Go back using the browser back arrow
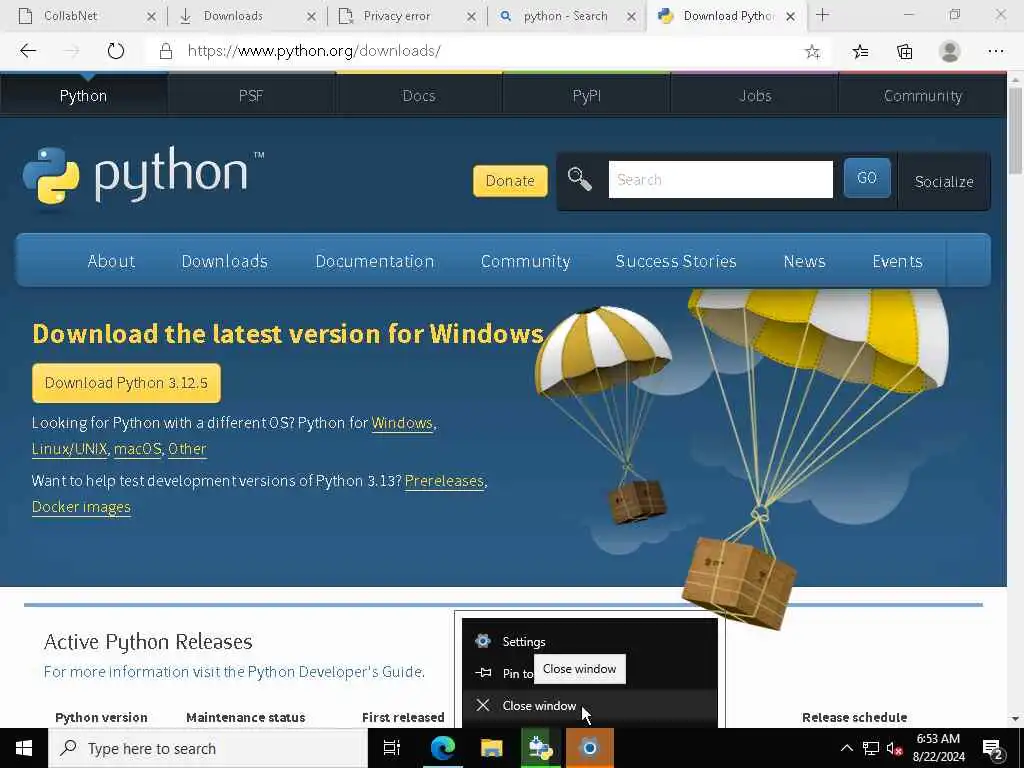This screenshot has height=768, width=1024. pyautogui.click(x=27, y=51)
